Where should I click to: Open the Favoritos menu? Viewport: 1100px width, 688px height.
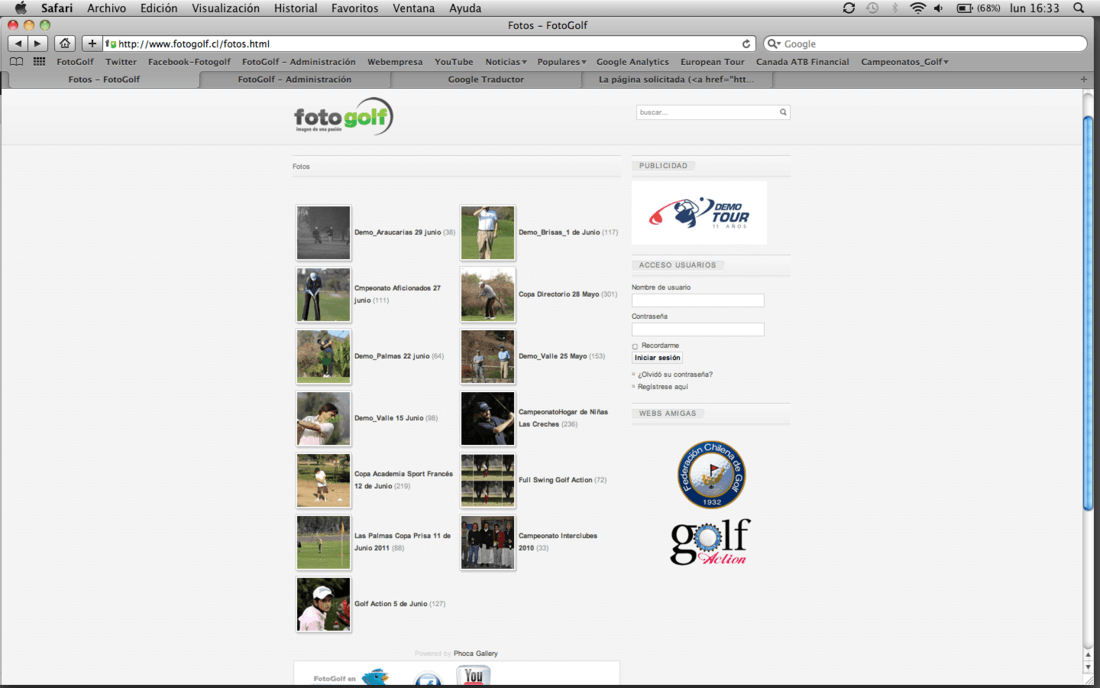[354, 8]
